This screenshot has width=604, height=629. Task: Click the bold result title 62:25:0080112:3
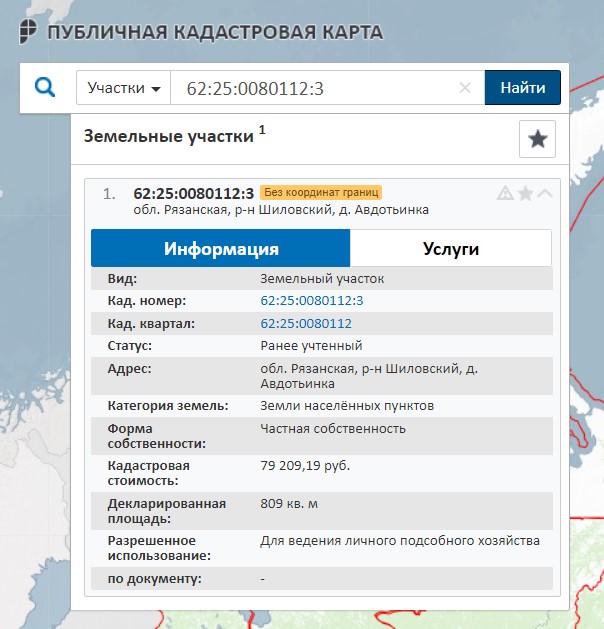(x=194, y=193)
